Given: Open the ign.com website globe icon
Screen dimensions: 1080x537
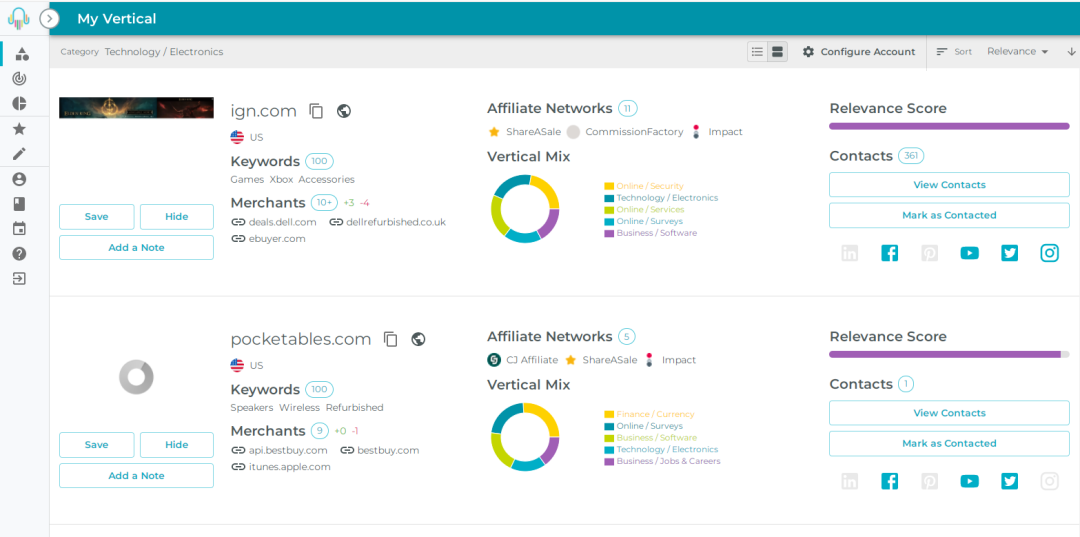Looking at the screenshot, I should (x=344, y=111).
